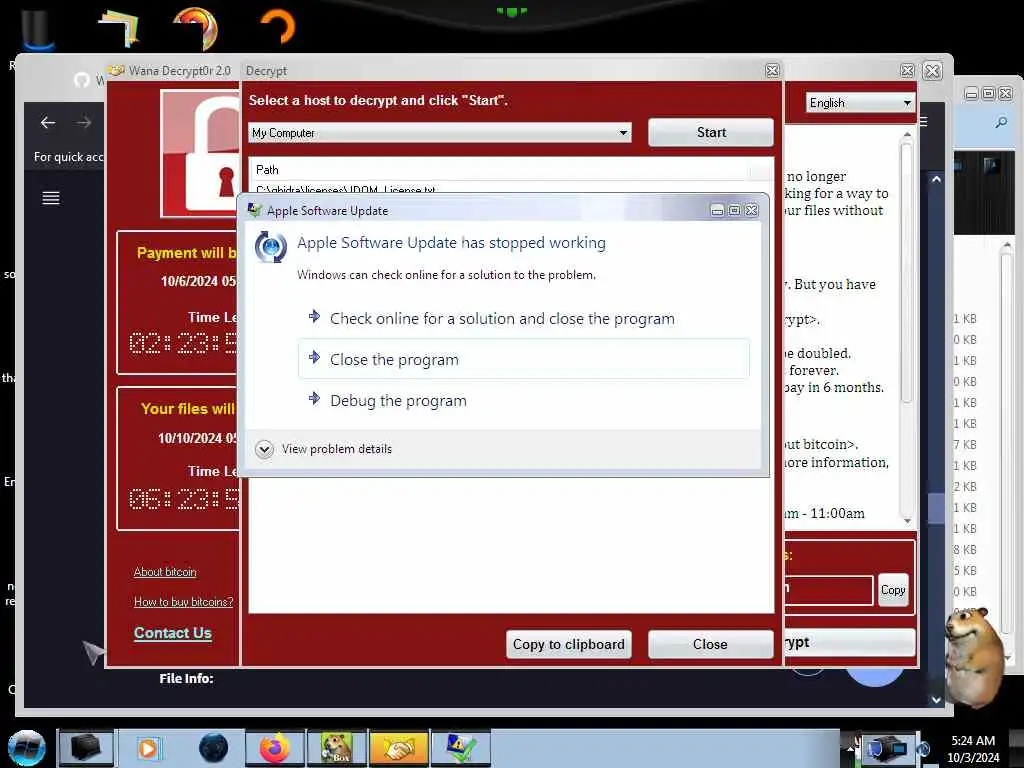Viewport: 1024px width, 768px height.
Task: Open the checkmark setup taskbar icon
Action: pyautogui.click(x=460, y=748)
